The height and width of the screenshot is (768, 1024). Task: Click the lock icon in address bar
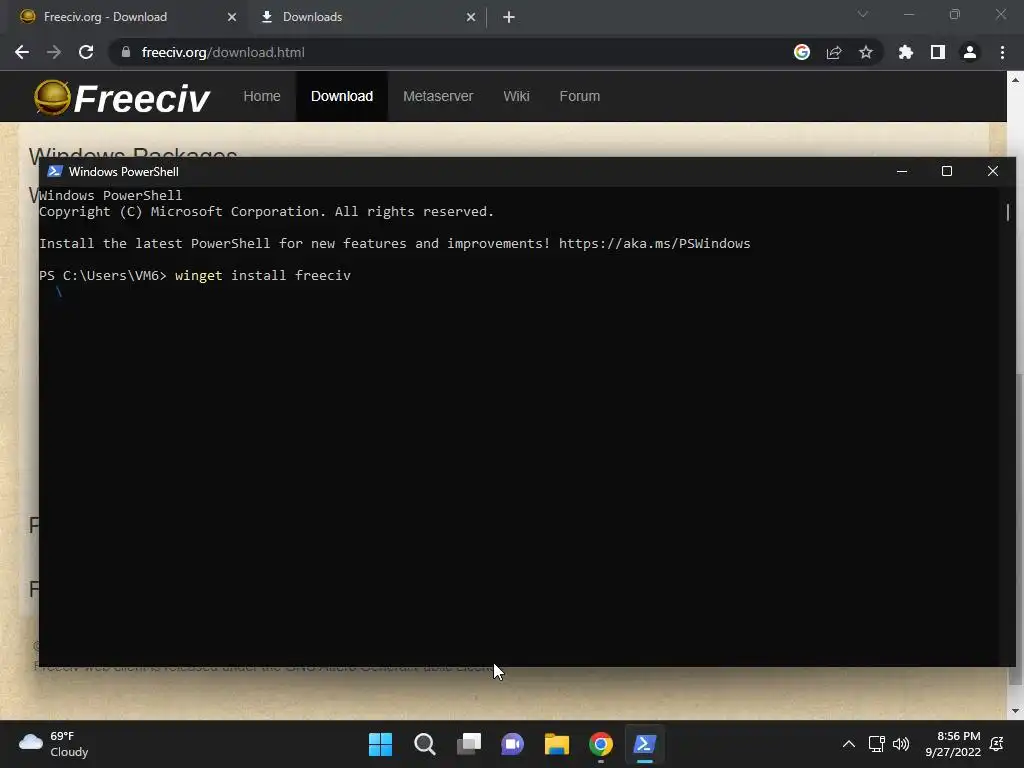pos(126,52)
